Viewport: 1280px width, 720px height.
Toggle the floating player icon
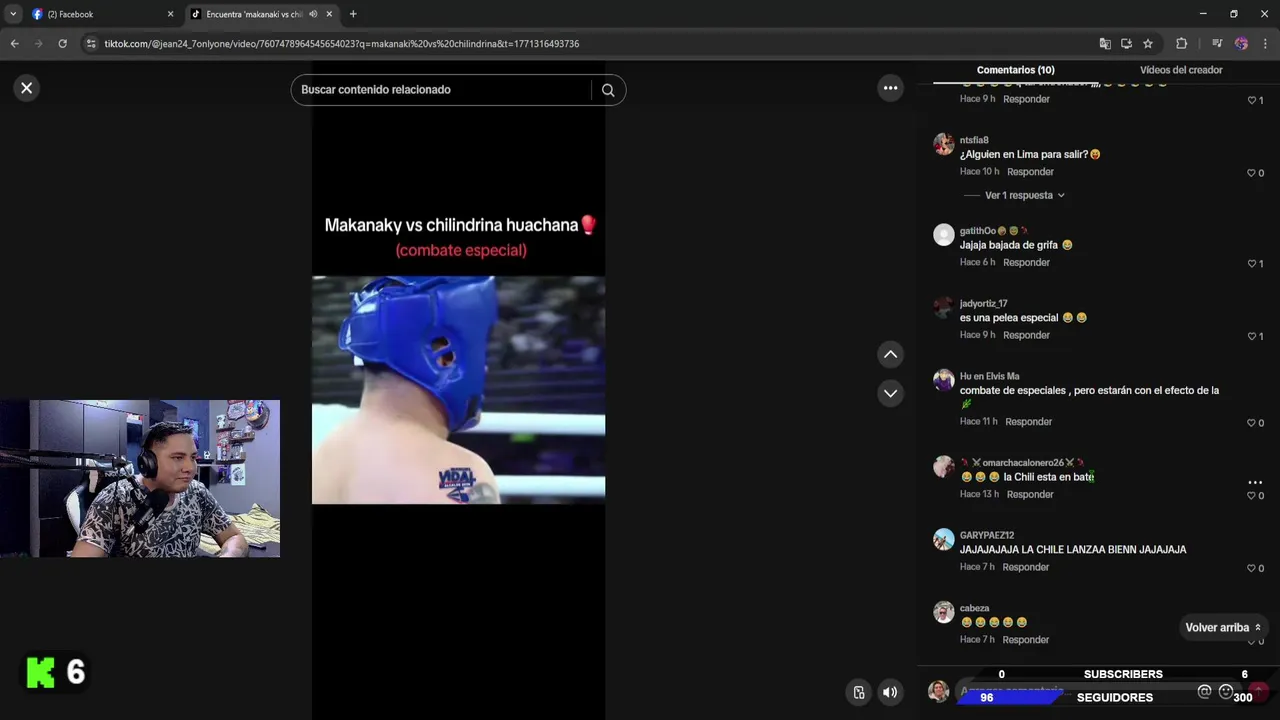(x=858, y=692)
